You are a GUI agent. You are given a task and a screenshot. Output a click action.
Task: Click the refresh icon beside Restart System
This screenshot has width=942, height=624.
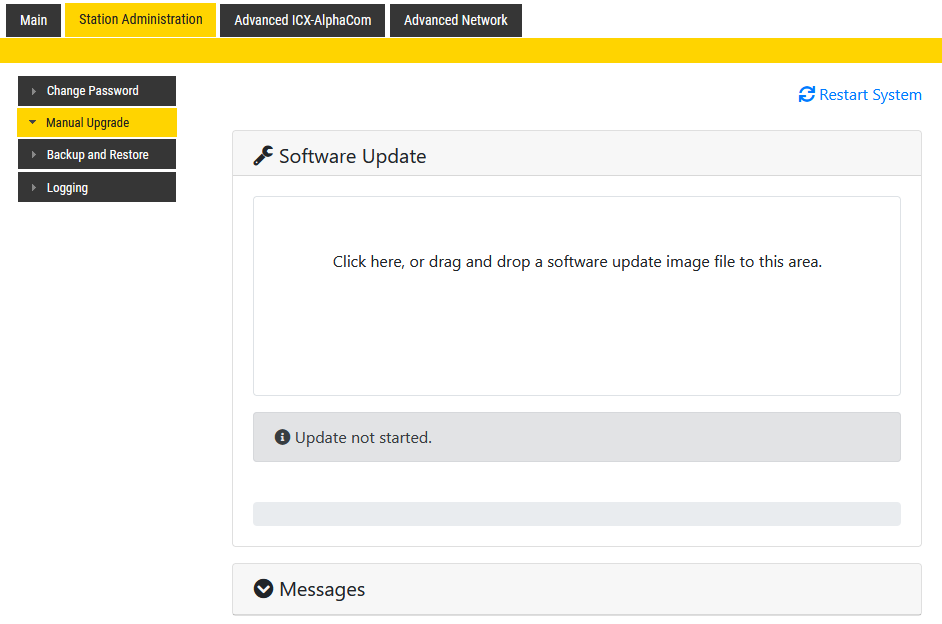pyautogui.click(x=806, y=95)
